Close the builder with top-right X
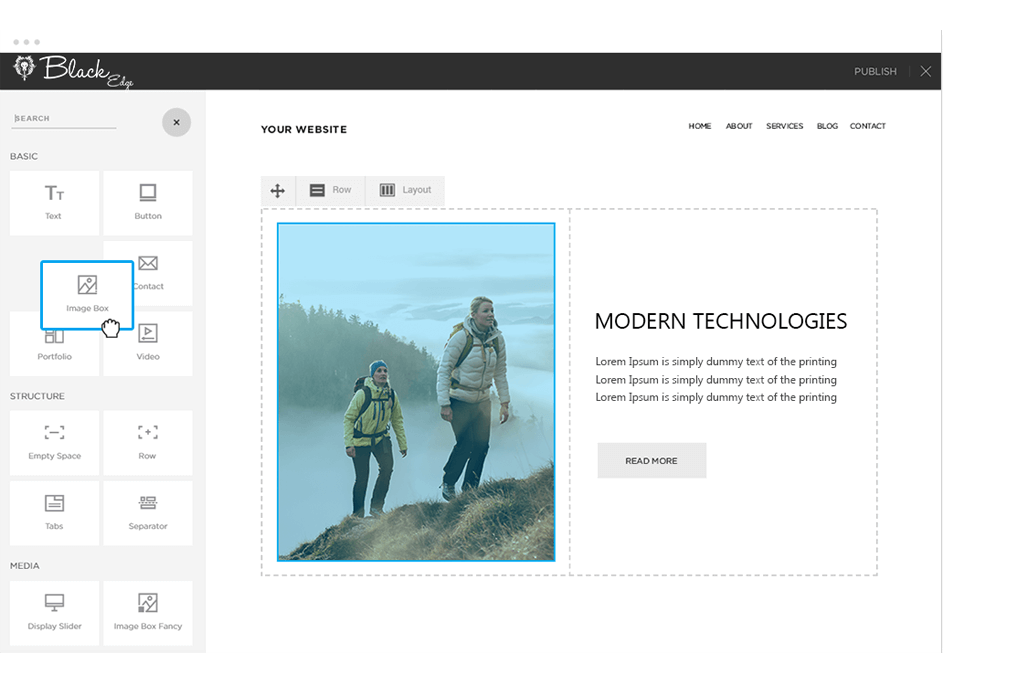 tap(925, 71)
